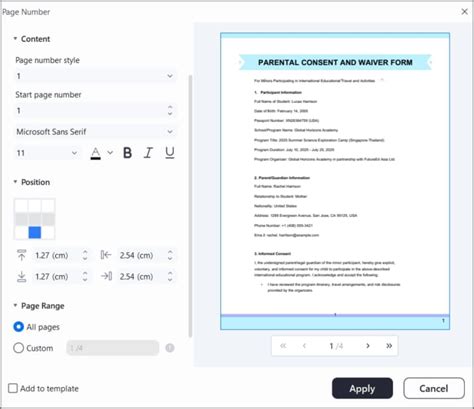Collapse the Position section

tap(15, 182)
